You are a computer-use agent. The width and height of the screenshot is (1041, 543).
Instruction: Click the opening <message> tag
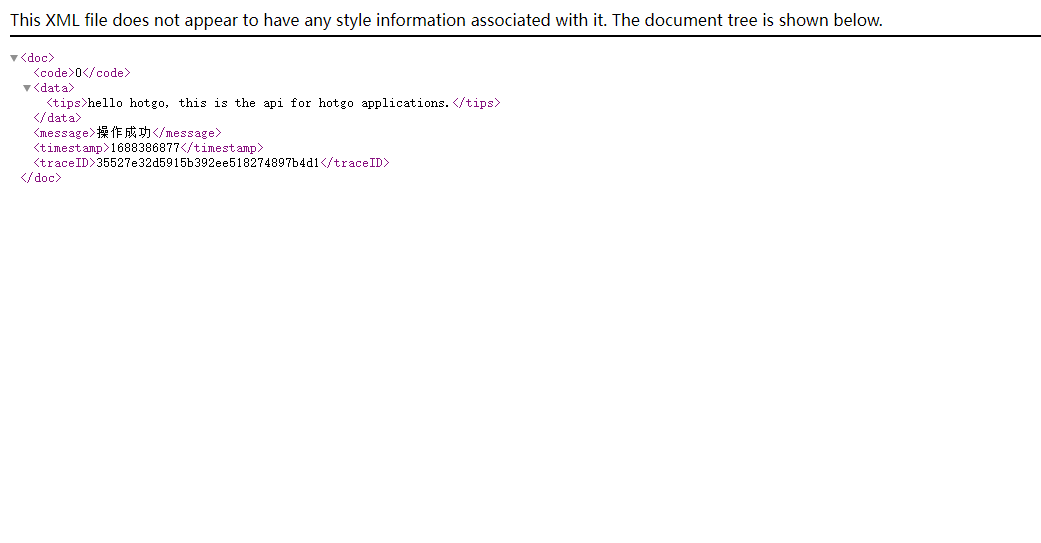(x=64, y=133)
